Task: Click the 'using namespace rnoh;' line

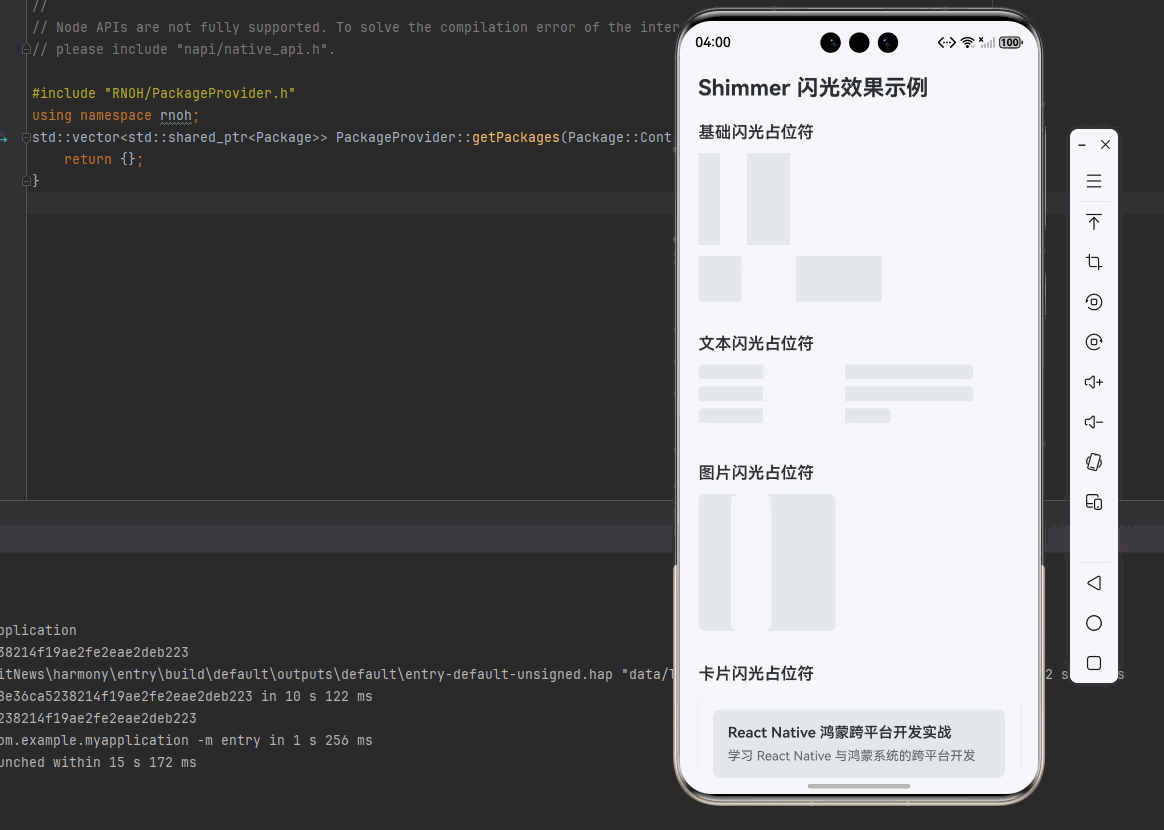Action: tap(115, 115)
